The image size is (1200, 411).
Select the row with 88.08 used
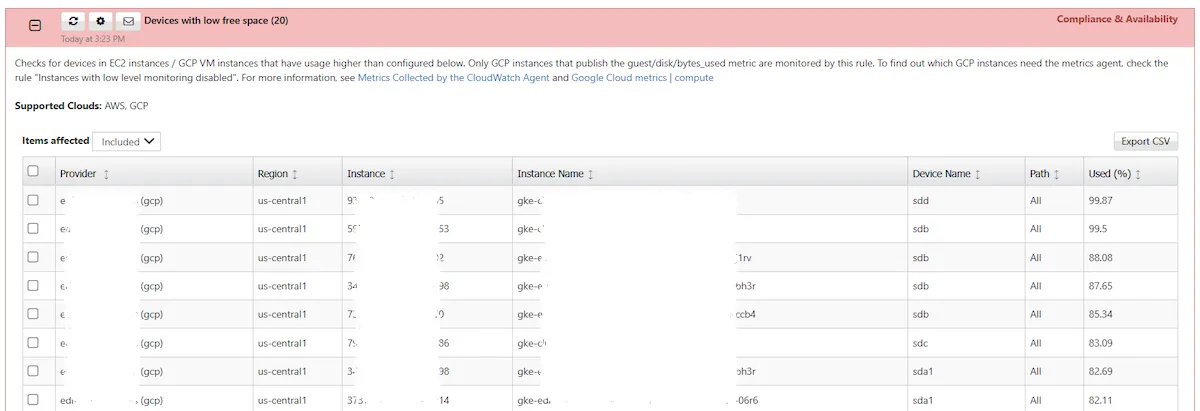[x=33, y=257]
